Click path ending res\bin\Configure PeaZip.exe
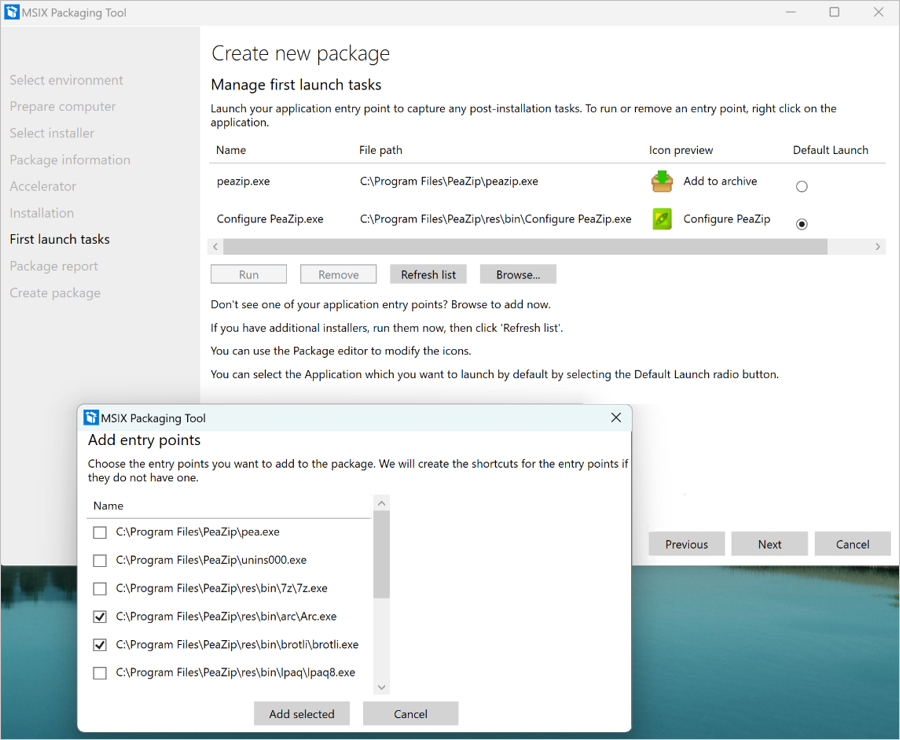 (495, 219)
